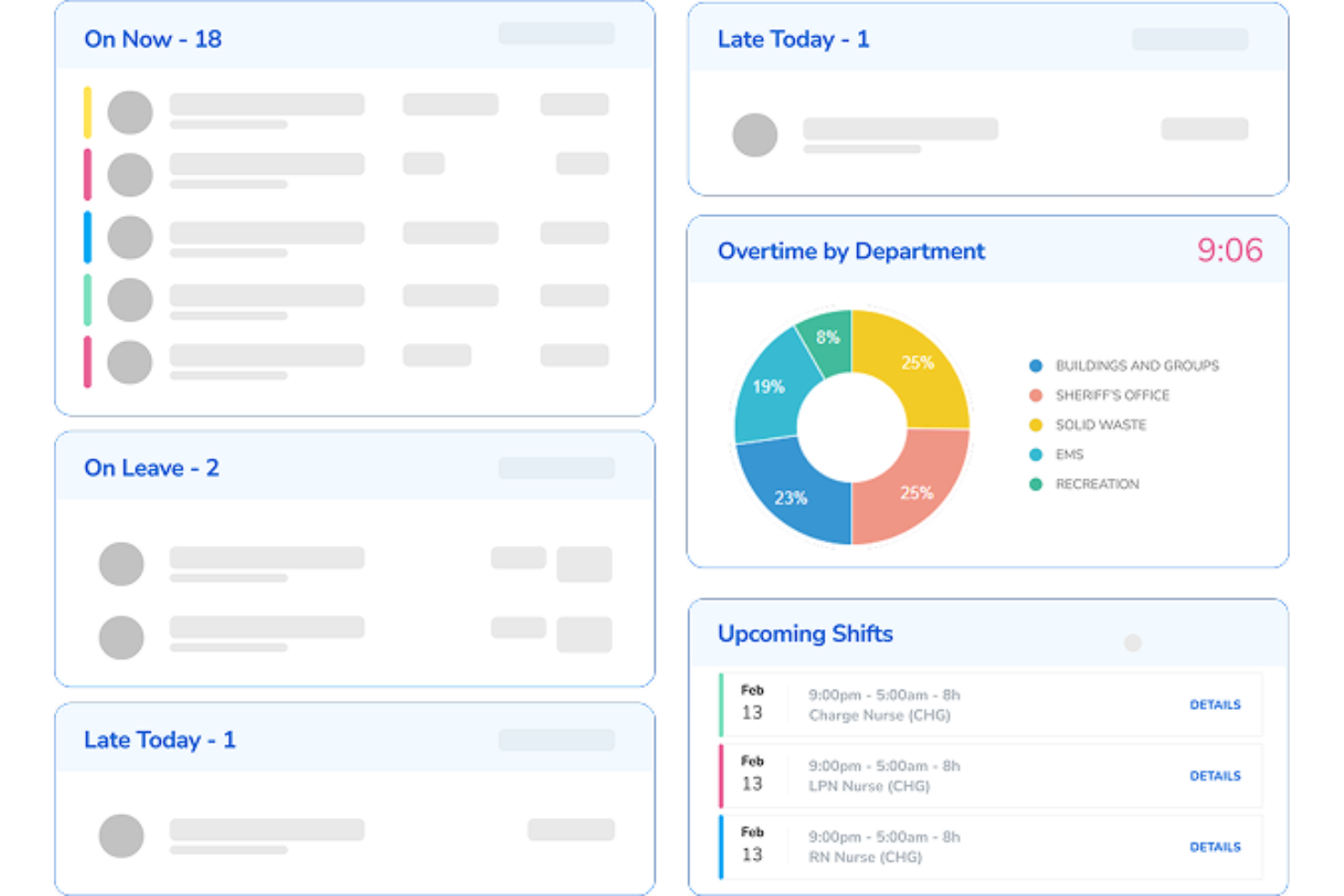This screenshot has height=896, width=1344.
Task: Click the 9:06 overtime total
Action: point(1230,250)
